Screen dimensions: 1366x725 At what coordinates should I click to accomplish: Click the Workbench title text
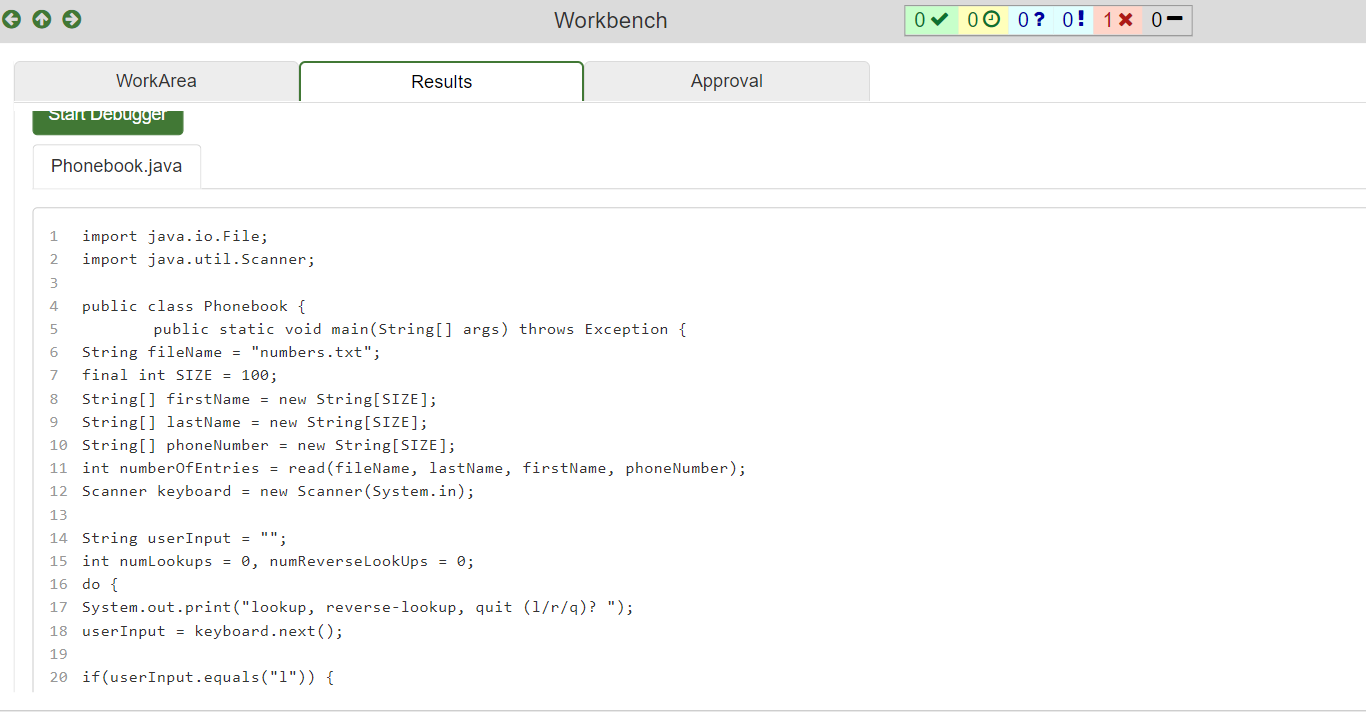click(610, 20)
